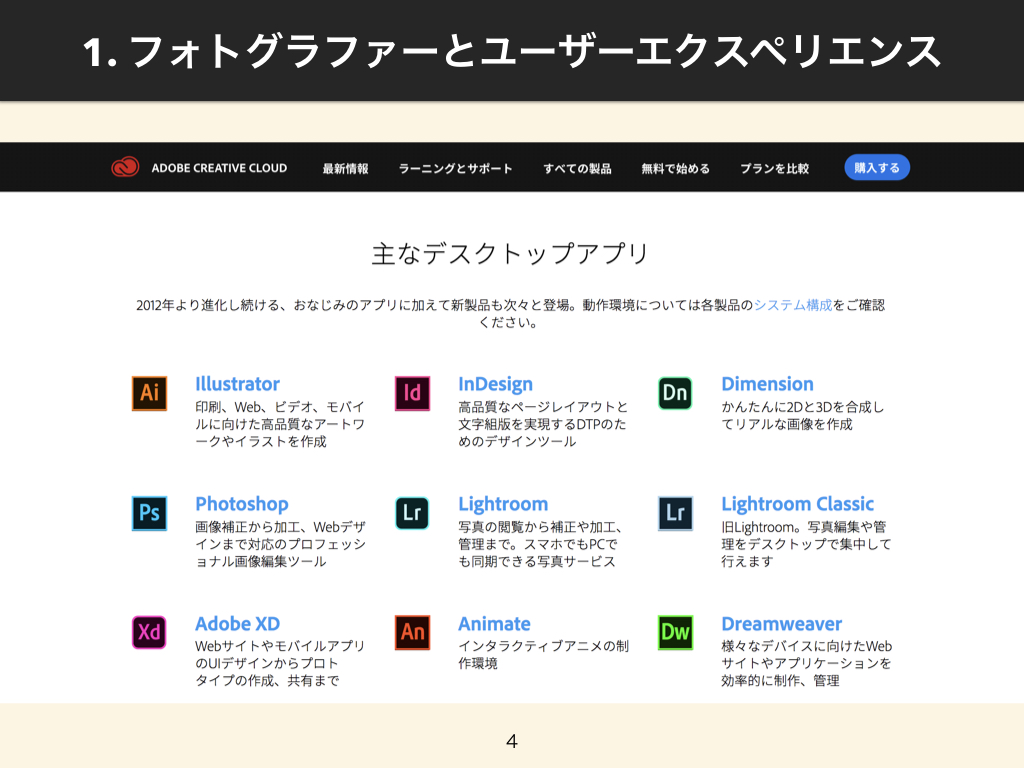Click the blue 購入する button

(877, 167)
